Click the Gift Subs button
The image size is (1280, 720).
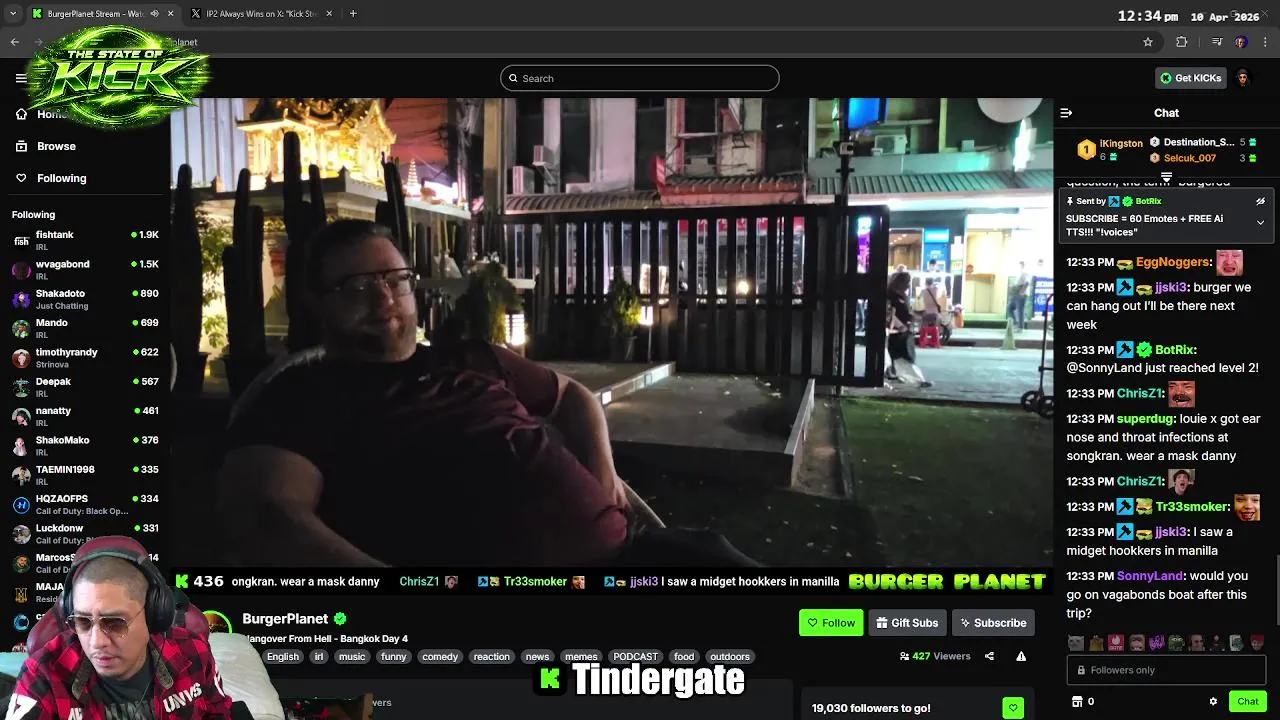tap(907, 623)
